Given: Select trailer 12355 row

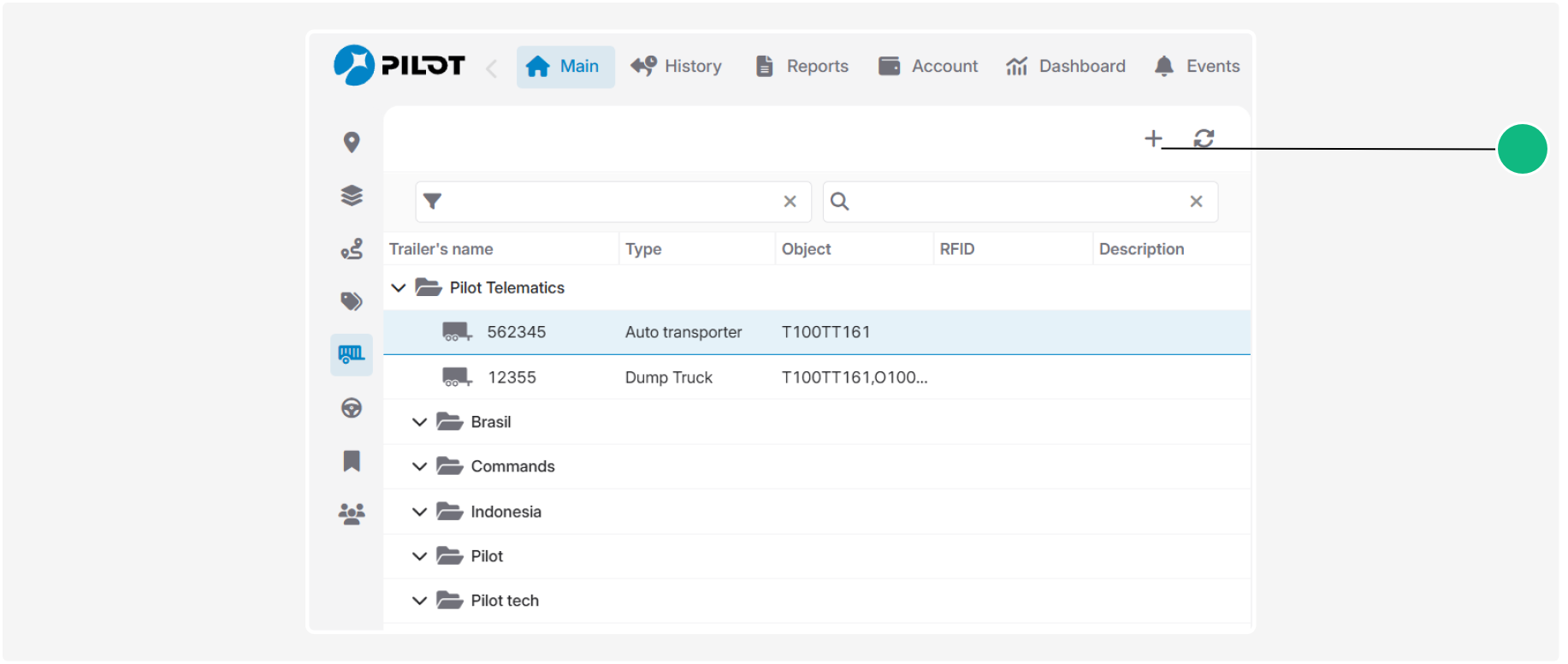Looking at the screenshot, I should click(x=817, y=377).
